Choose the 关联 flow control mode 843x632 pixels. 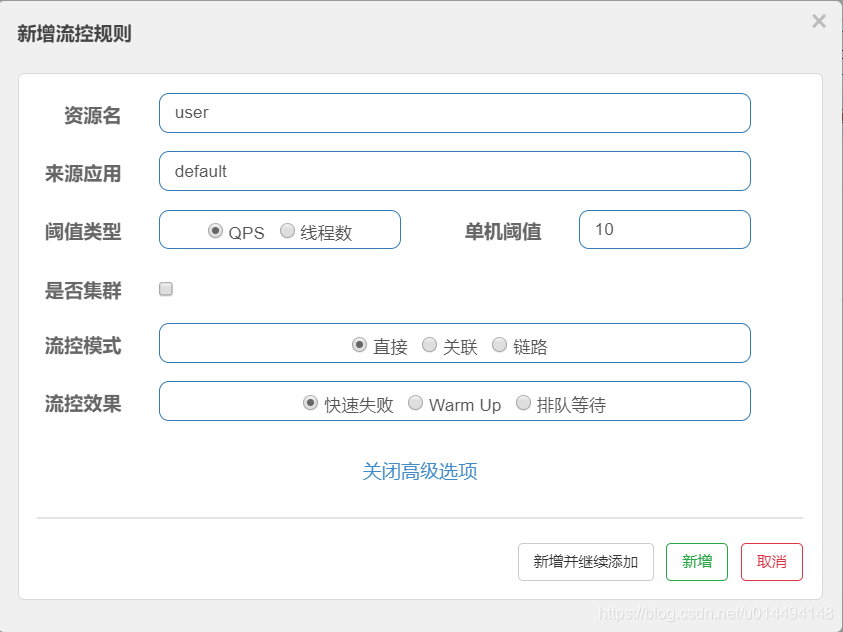(x=429, y=344)
